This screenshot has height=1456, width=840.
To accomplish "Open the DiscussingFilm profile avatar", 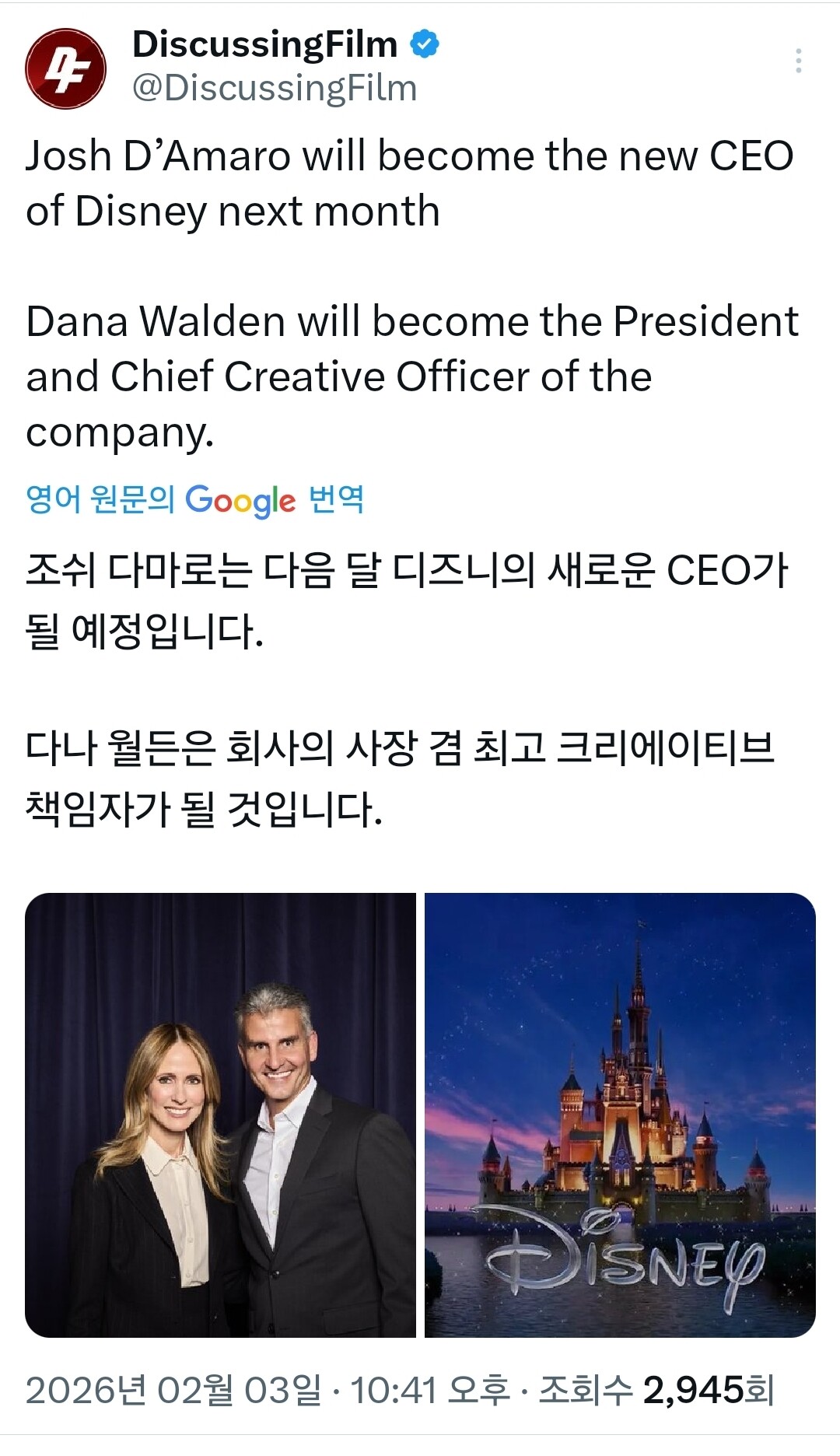I will [65, 68].
